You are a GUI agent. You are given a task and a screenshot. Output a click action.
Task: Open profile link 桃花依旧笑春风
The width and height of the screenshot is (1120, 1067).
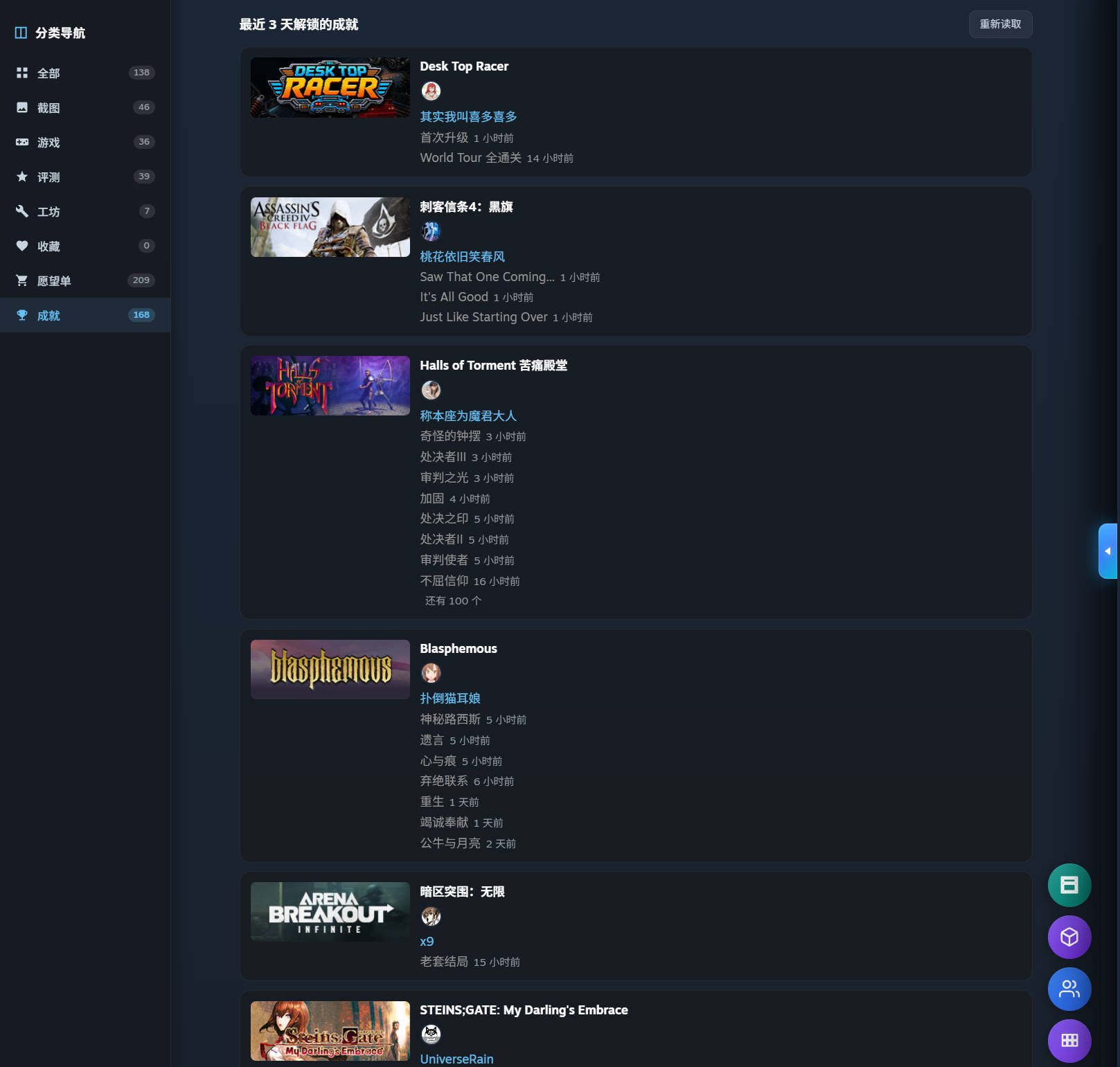462,257
